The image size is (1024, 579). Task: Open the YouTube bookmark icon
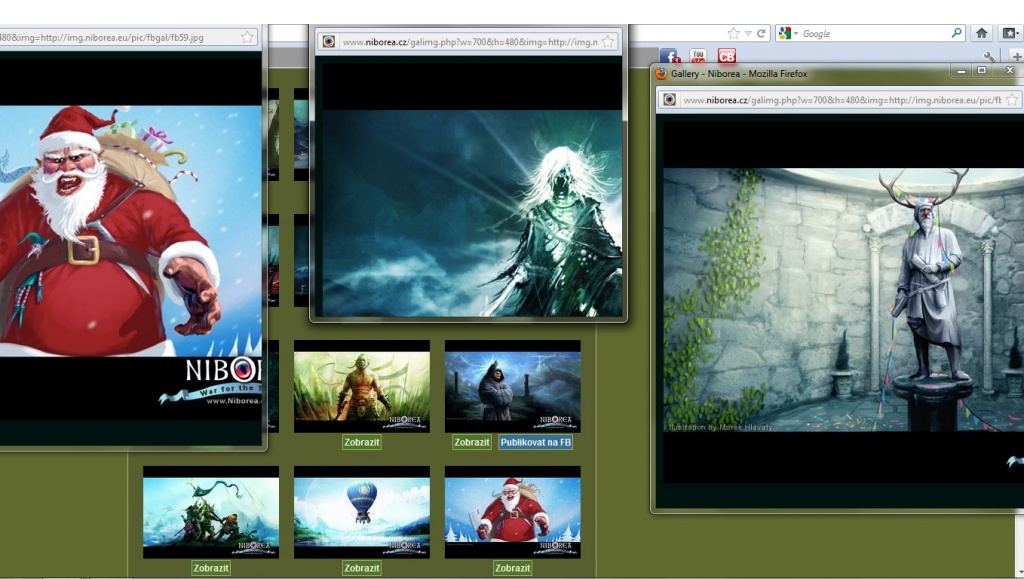[698, 56]
